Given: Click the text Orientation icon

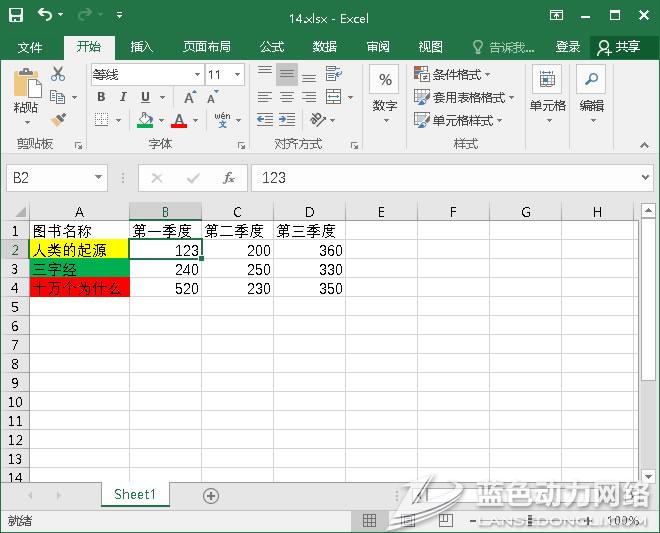Looking at the screenshot, I should click(318, 120).
